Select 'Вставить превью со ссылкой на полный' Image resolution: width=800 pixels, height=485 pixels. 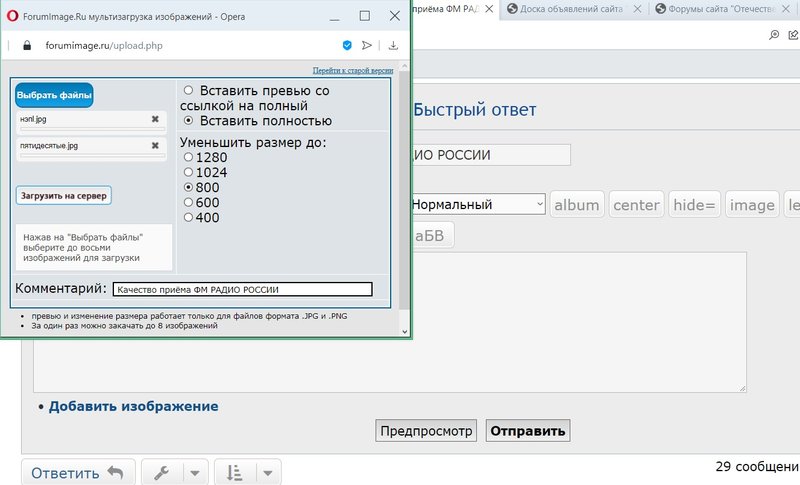pos(189,91)
